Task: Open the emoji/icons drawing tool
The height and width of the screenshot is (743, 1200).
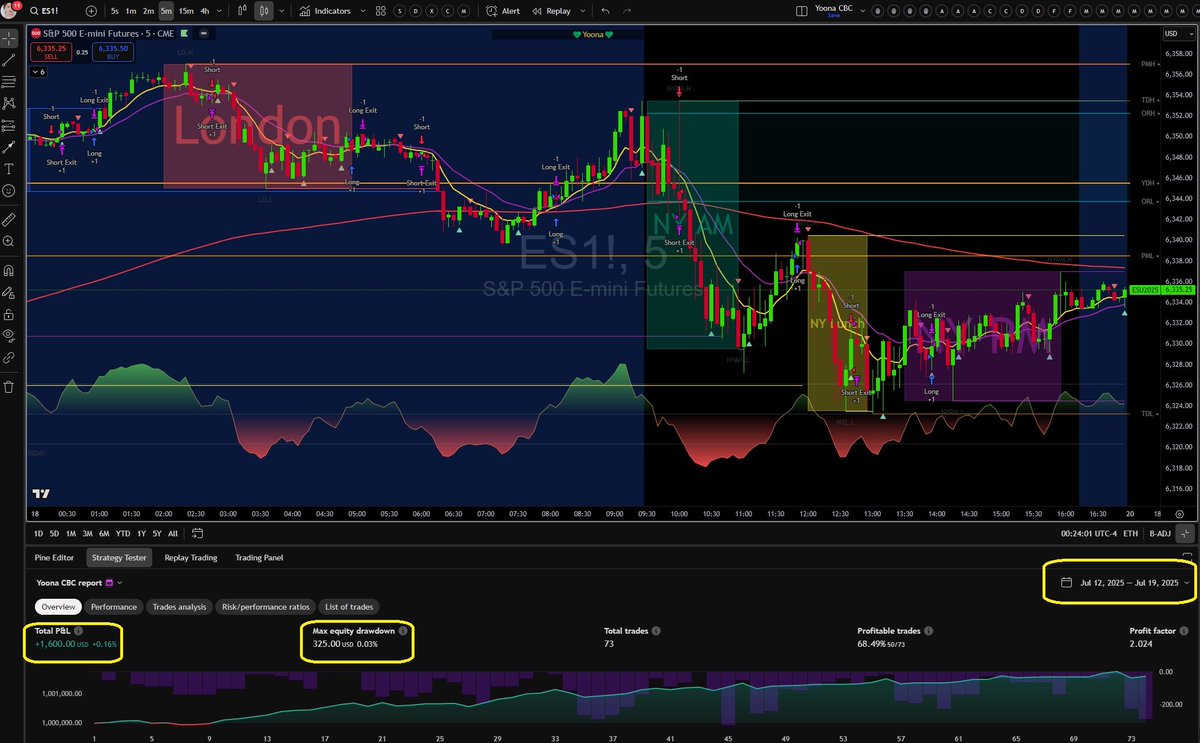Action: [x=9, y=190]
